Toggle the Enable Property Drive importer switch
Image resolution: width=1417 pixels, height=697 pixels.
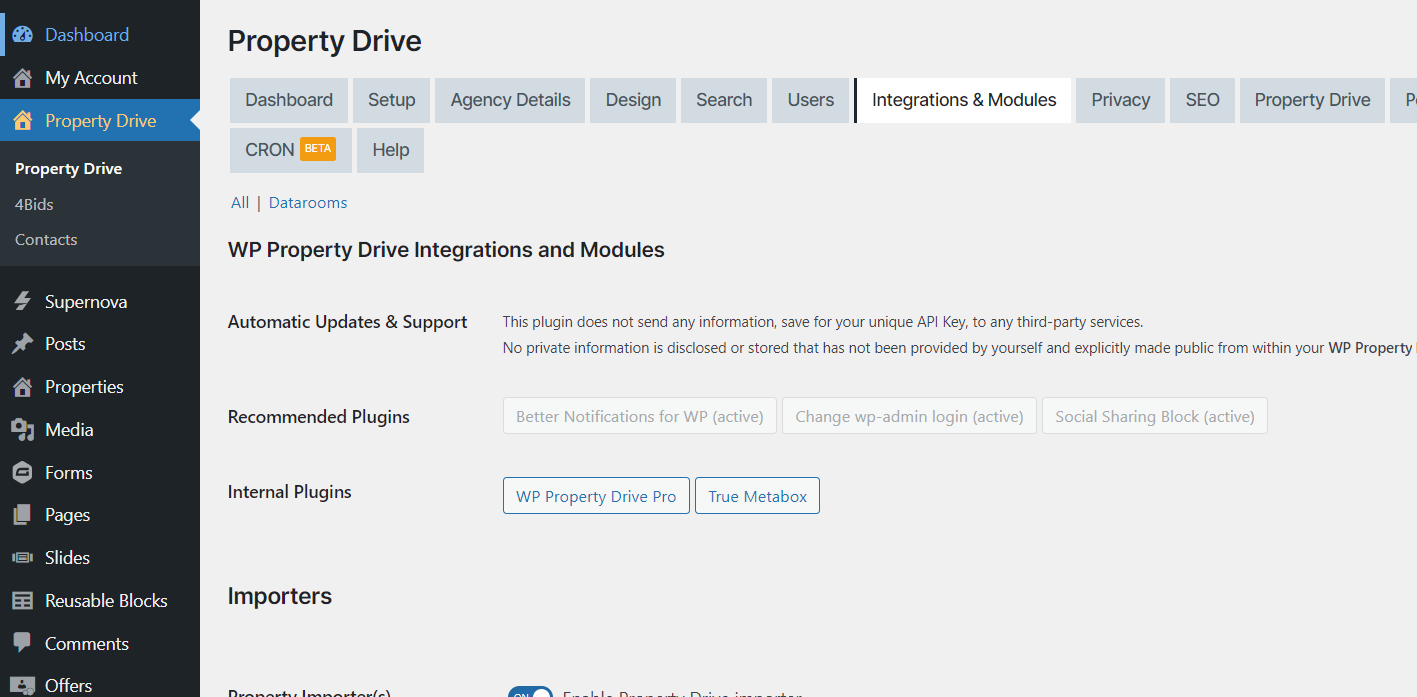[x=530, y=692]
